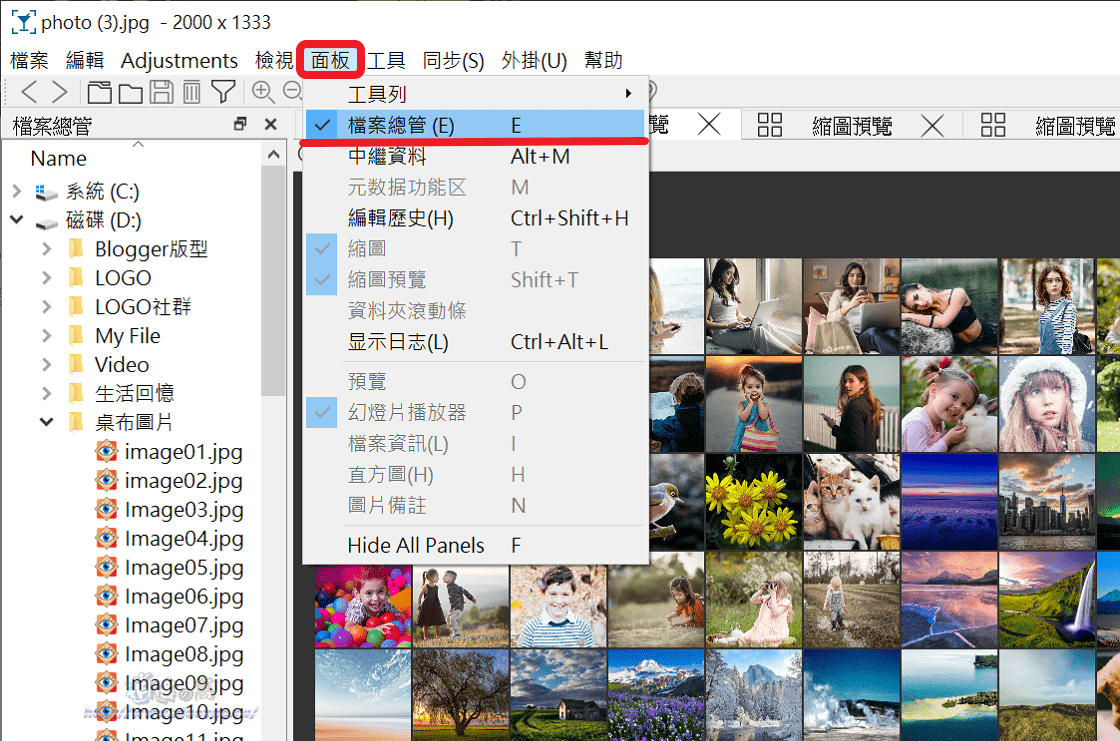1120x741 pixels.
Task: Expand the LOGO社群 folder node
Action: [46, 307]
